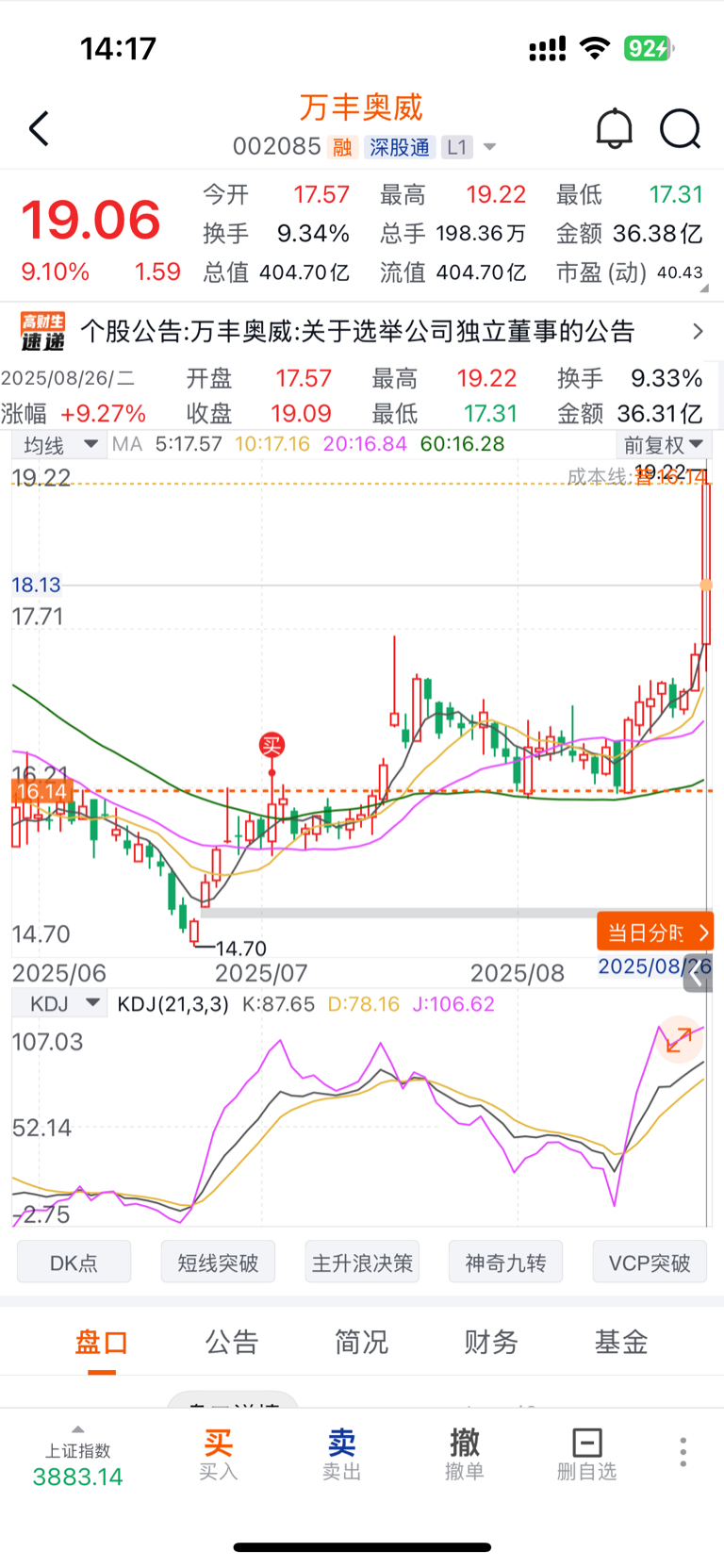Image resolution: width=724 pixels, height=1568 pixels.
Task: Select the 神奇九转 indicator button
Action: point(506,1263)
